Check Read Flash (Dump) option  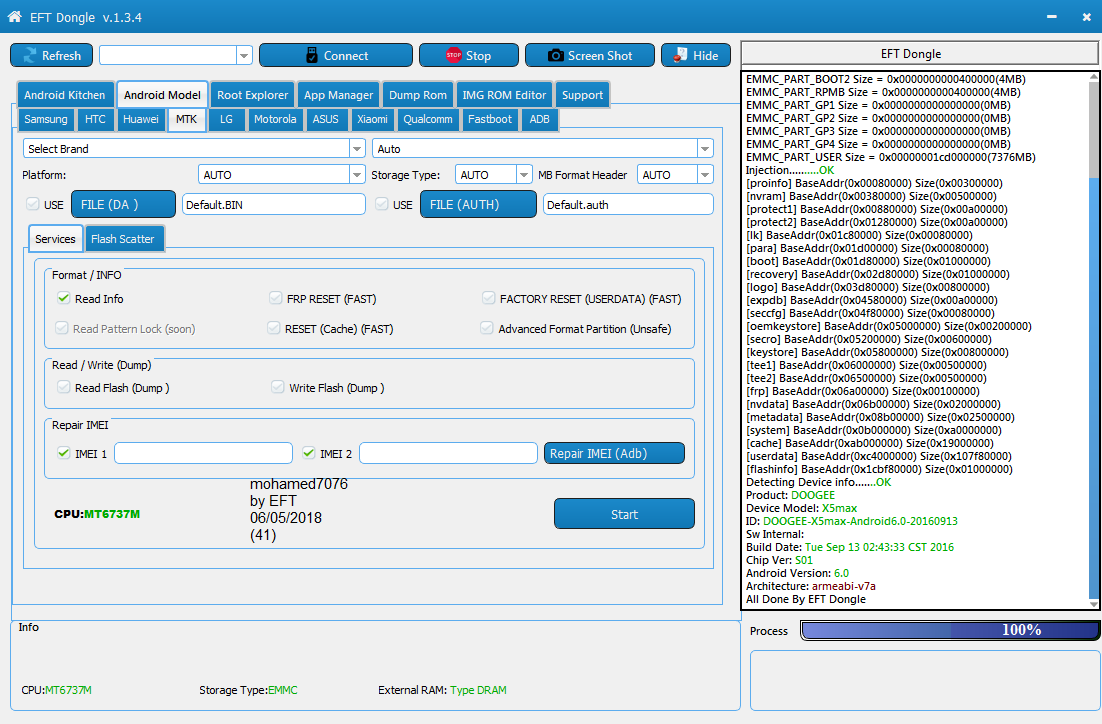pos(64,387)
